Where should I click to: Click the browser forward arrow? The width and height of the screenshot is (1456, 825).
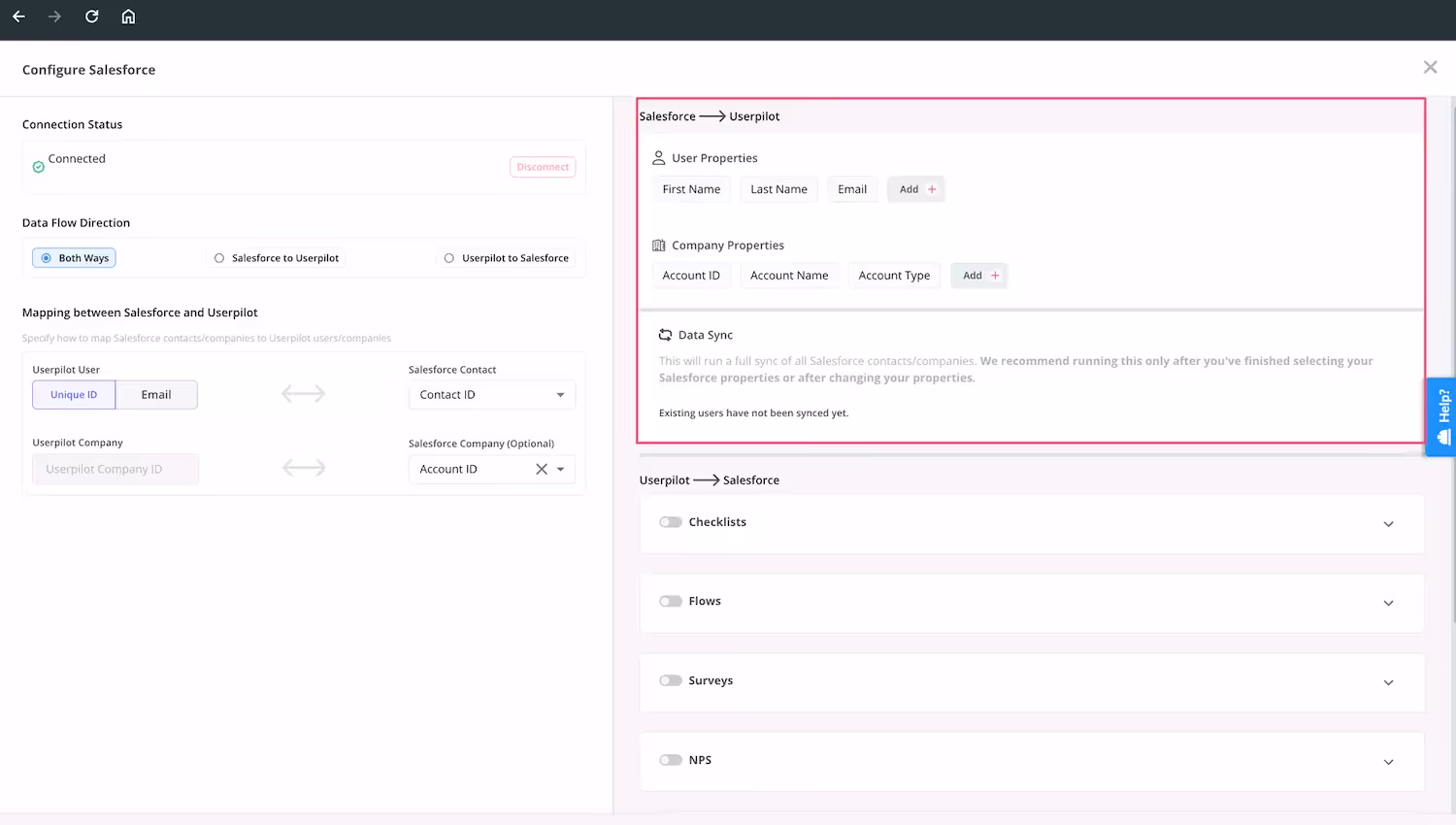click(x=54, y=16)
